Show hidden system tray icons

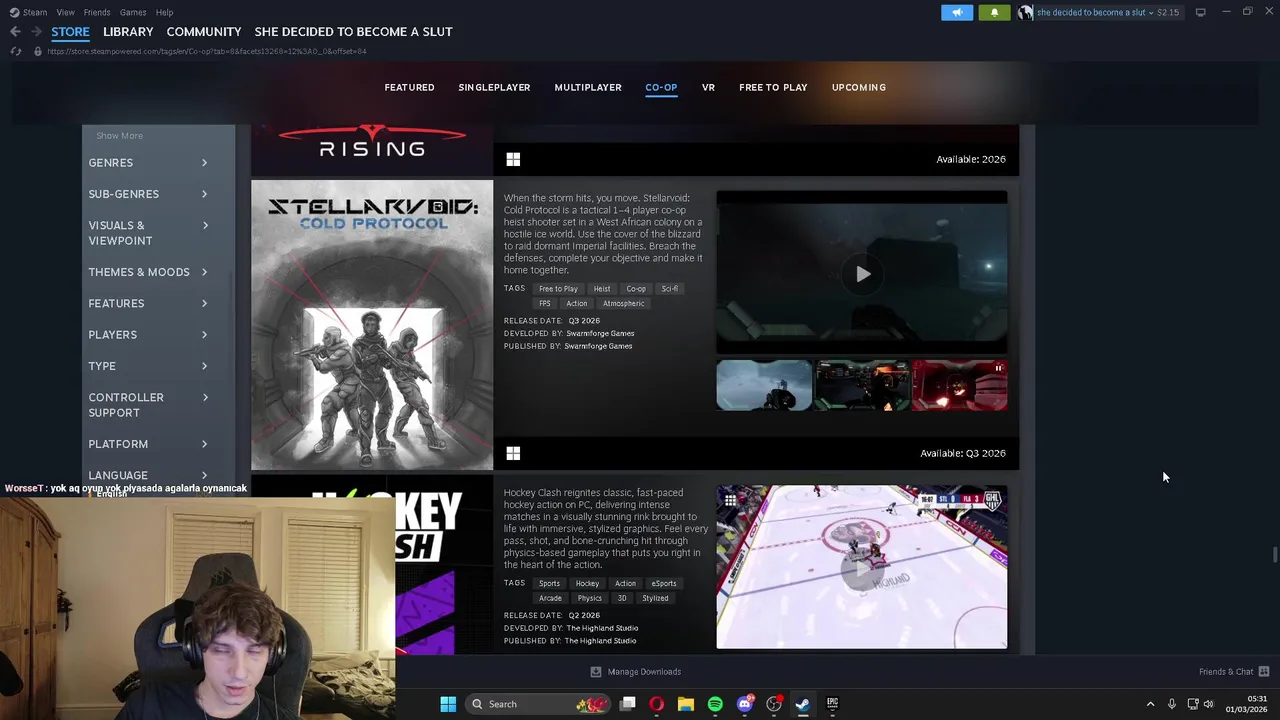[1150, 704]
